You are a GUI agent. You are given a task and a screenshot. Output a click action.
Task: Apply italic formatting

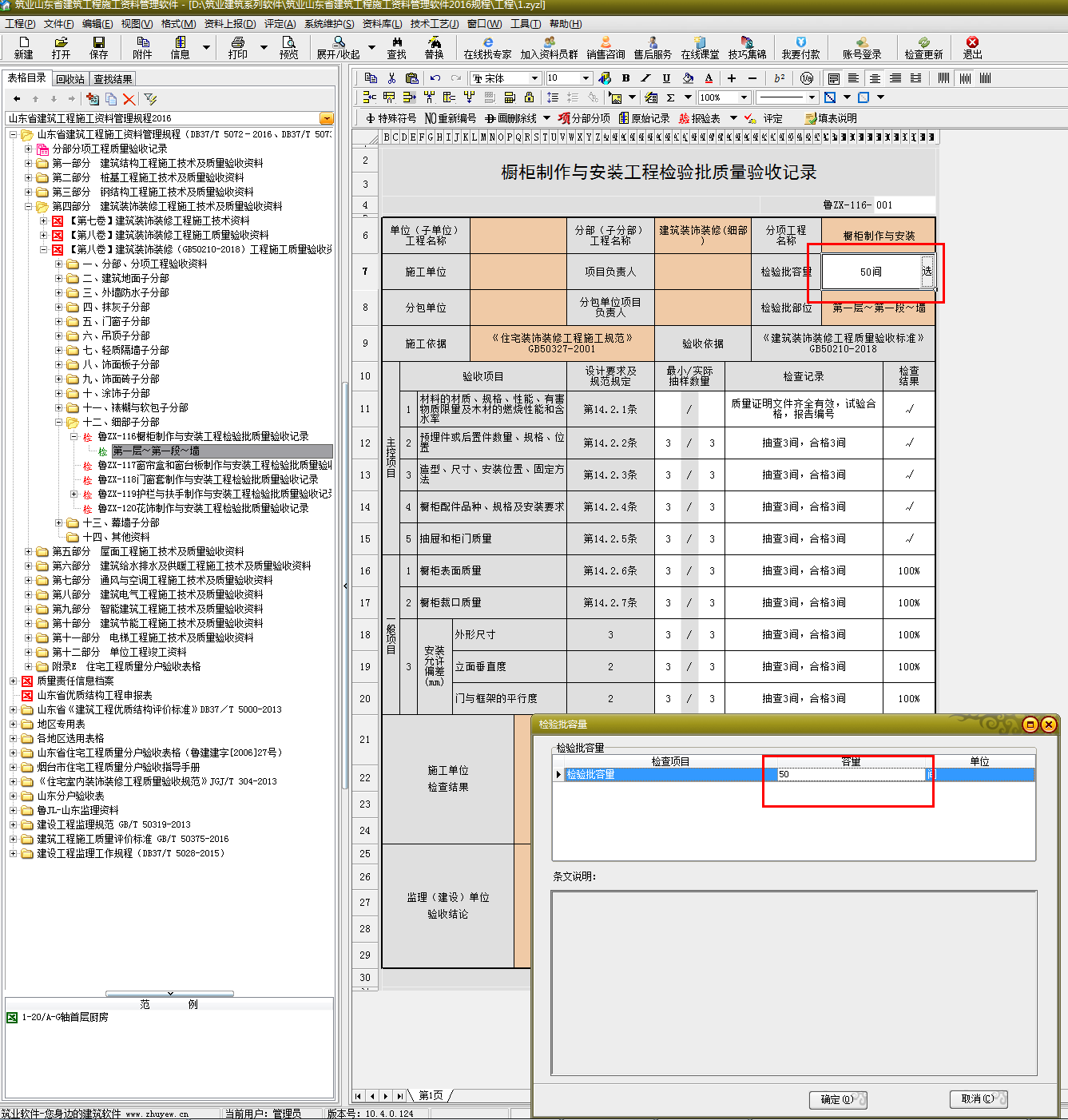[645, 77]
